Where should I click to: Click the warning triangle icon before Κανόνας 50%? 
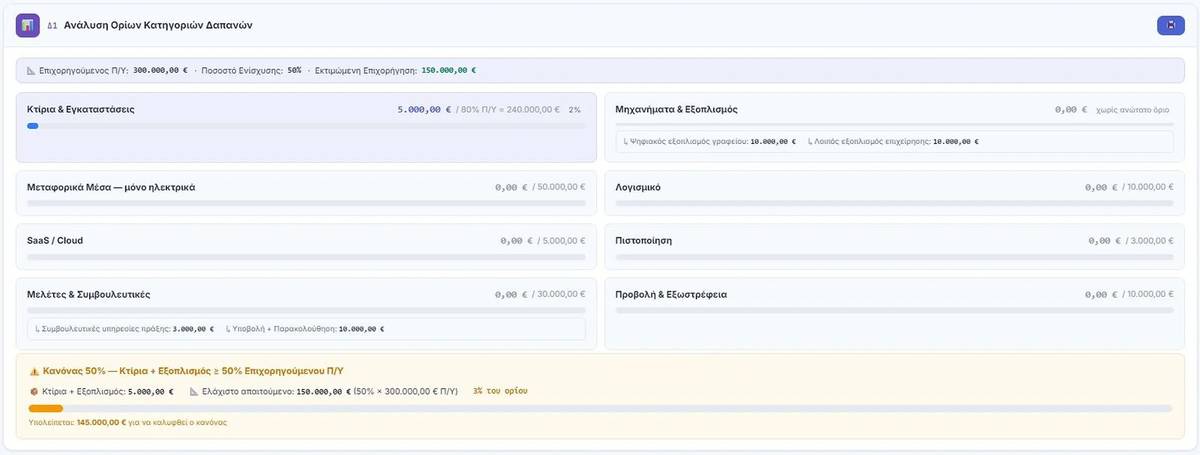click(34, 370)
